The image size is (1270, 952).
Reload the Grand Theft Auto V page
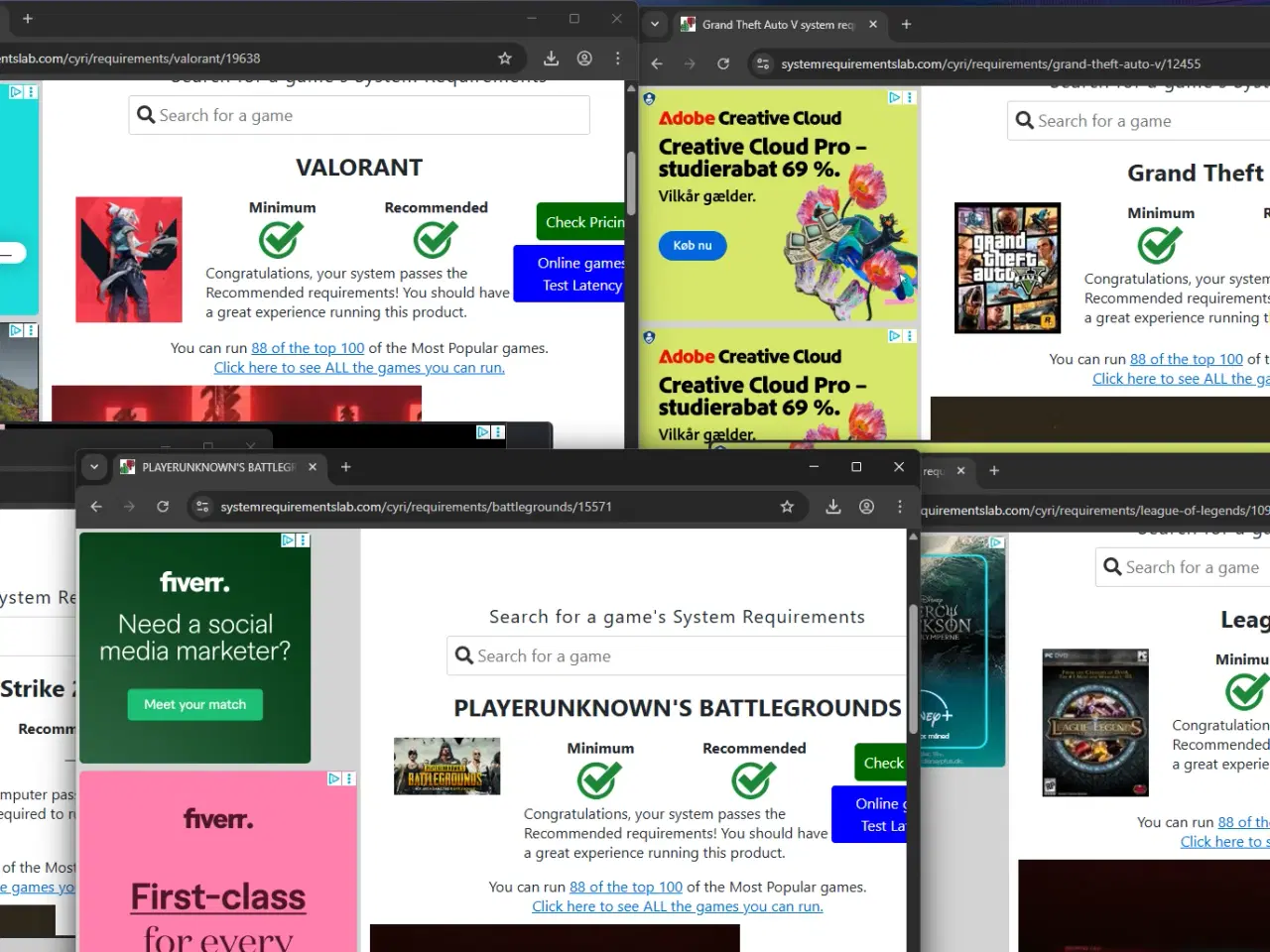point(723,63)
